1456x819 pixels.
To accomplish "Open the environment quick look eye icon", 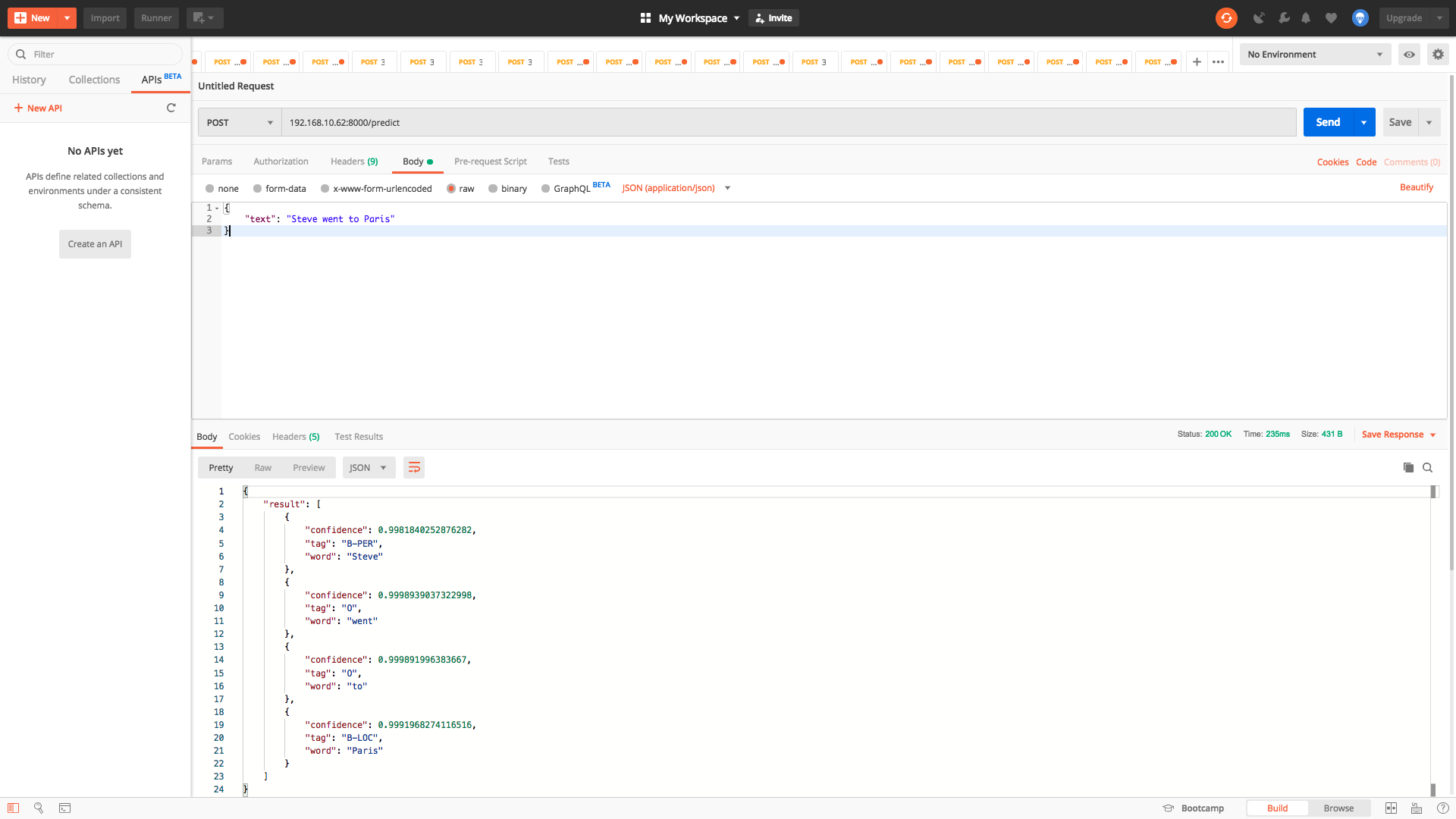I will click(1409, 55).
